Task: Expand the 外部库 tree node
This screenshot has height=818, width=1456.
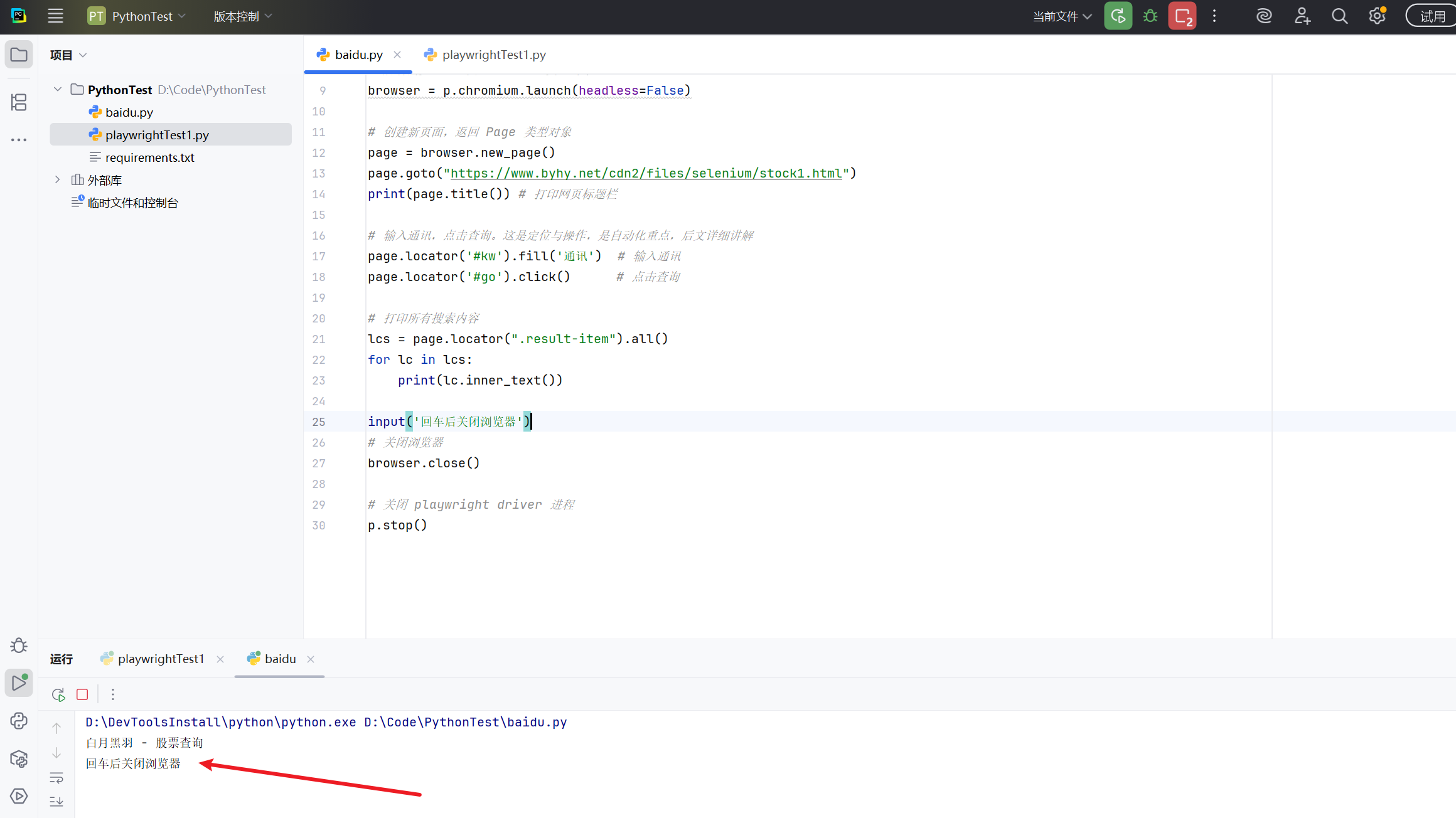Action: click(x=58, y=180)
